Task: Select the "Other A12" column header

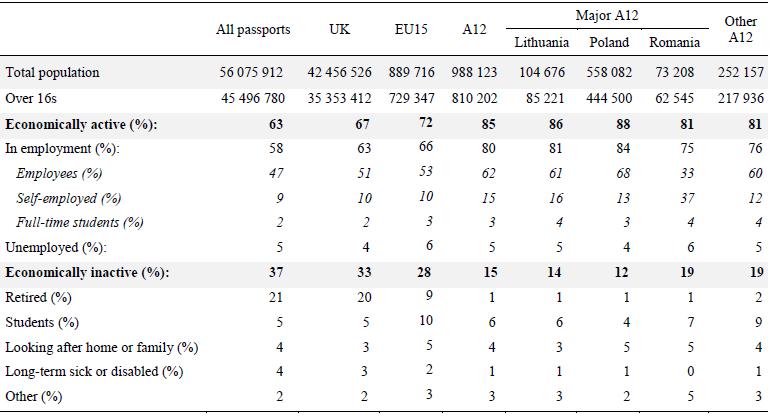Action: click(x=740, y=29)
